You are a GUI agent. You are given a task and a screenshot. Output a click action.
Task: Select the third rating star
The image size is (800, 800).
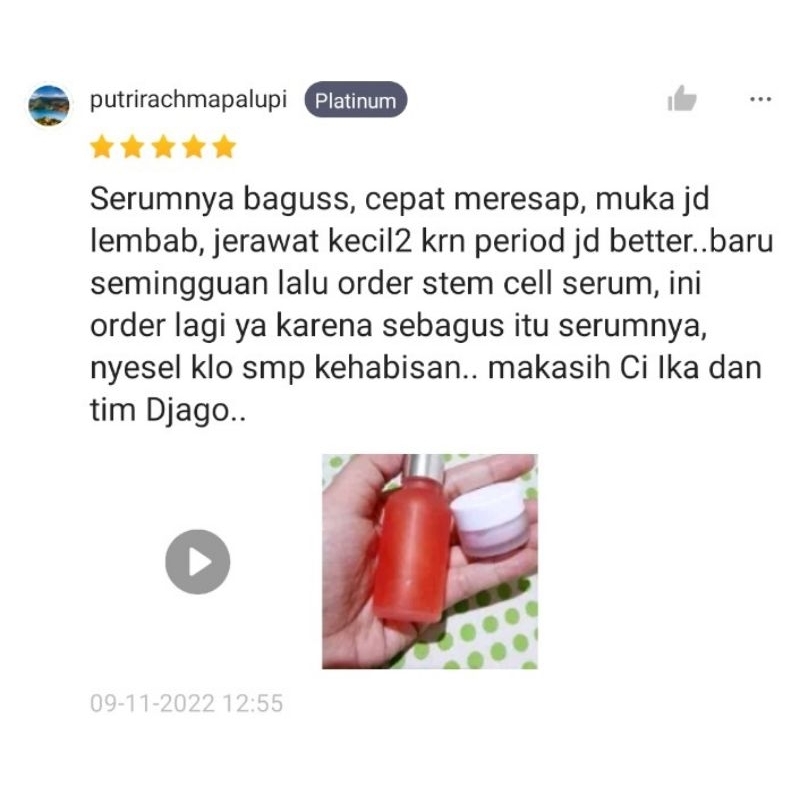163,147
